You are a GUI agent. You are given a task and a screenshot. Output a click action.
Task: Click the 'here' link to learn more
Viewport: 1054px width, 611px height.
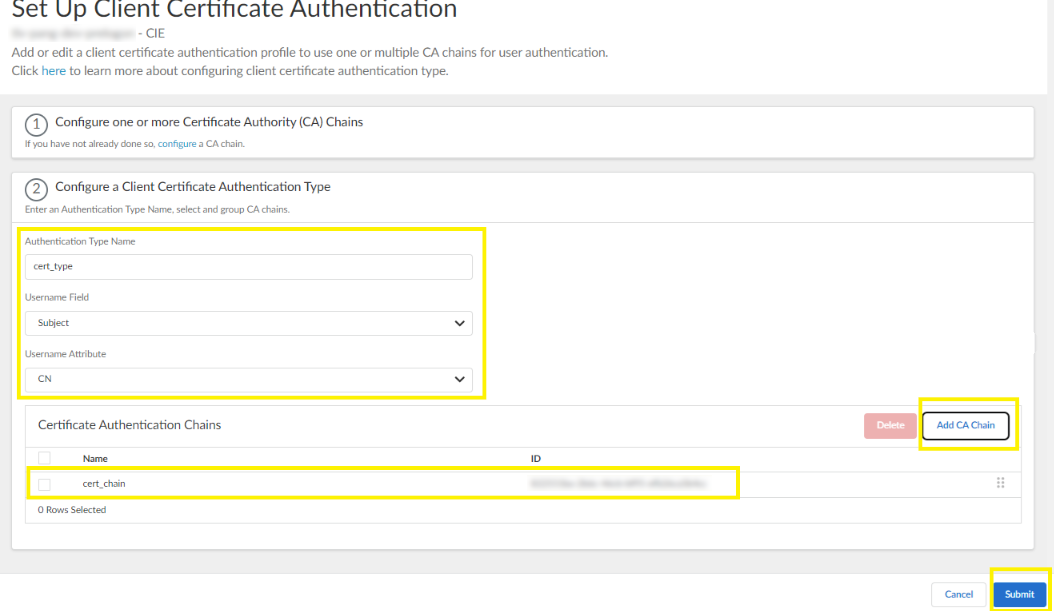53,70
